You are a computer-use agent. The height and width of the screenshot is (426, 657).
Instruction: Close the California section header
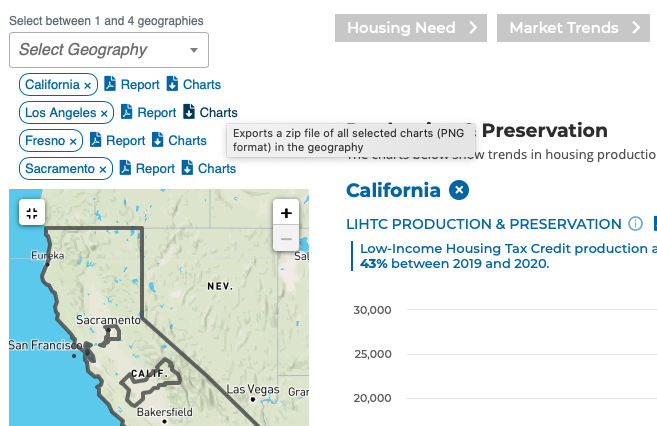click(x=458, y=190)
